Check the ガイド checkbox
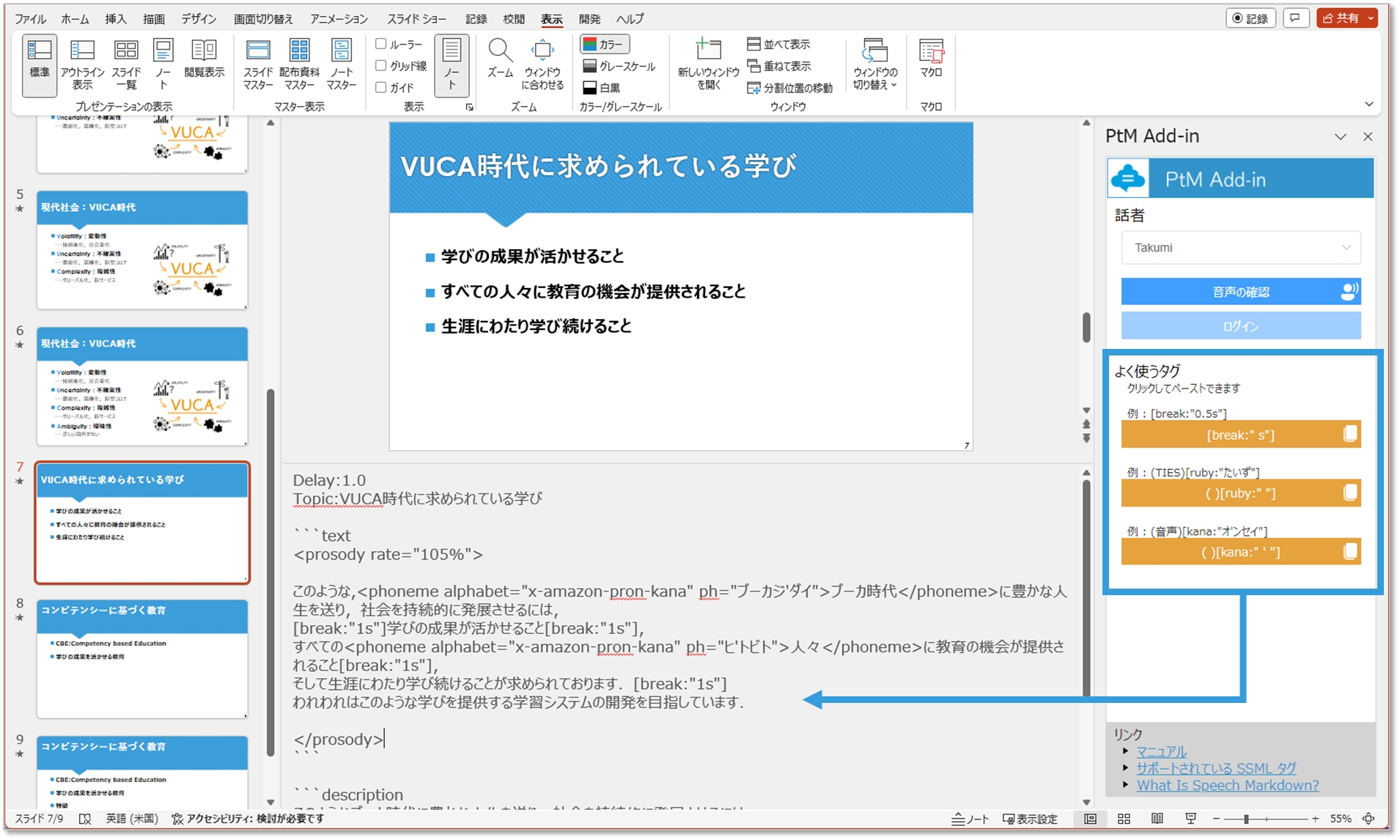The image size is (1400, 840). click(x=381, y=87)
